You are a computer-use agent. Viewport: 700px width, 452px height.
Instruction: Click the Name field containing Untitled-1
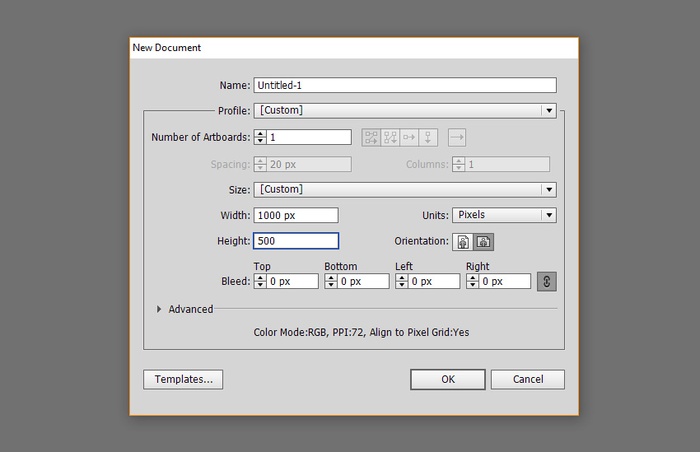[x=405, y=86]
